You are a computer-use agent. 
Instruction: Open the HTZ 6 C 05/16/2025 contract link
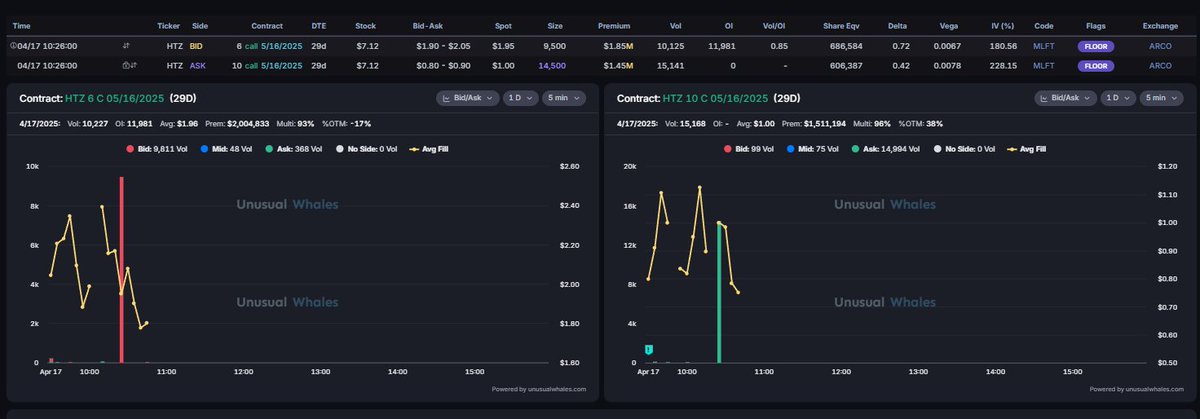(117, 99)
